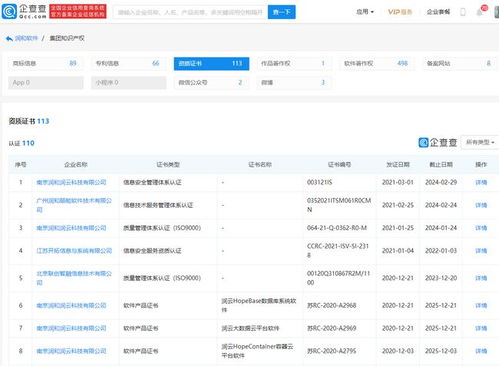Select certificate number 0352021ITSM061R0CMN
Viewport: 499px width, 366px height.
(x=339, y=205)
